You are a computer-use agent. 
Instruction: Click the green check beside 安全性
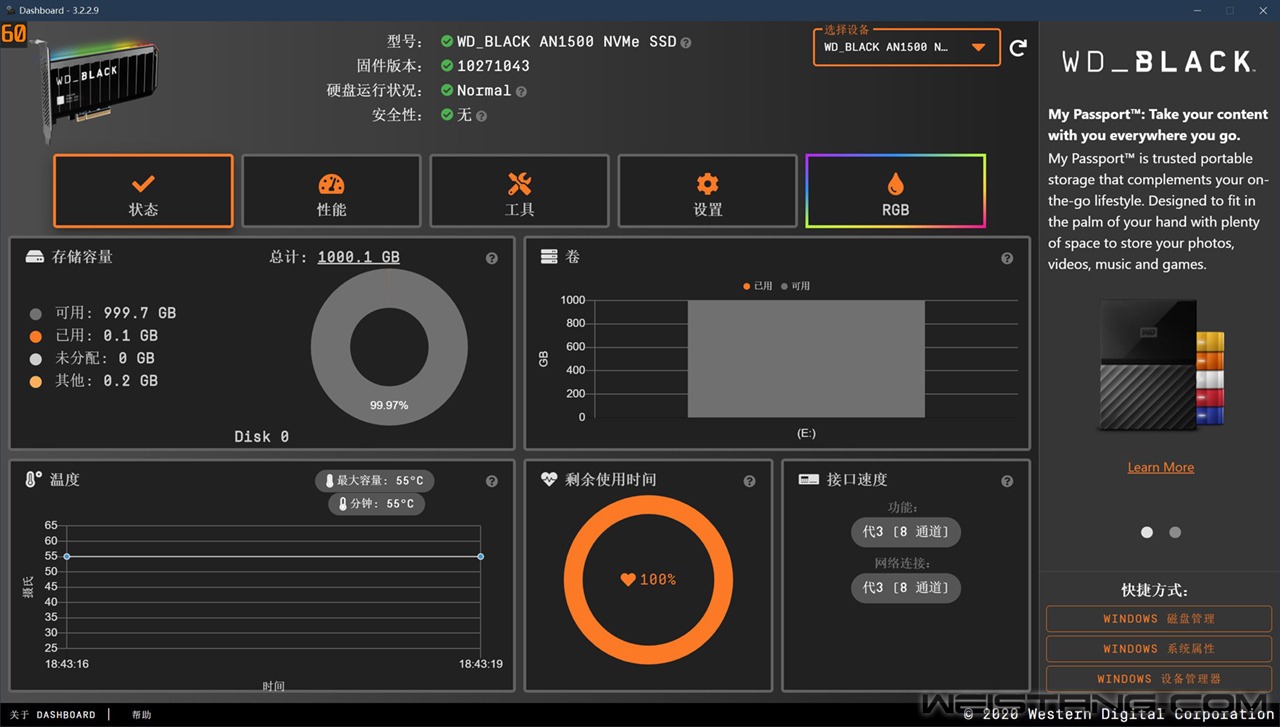[x=447, y=115]
